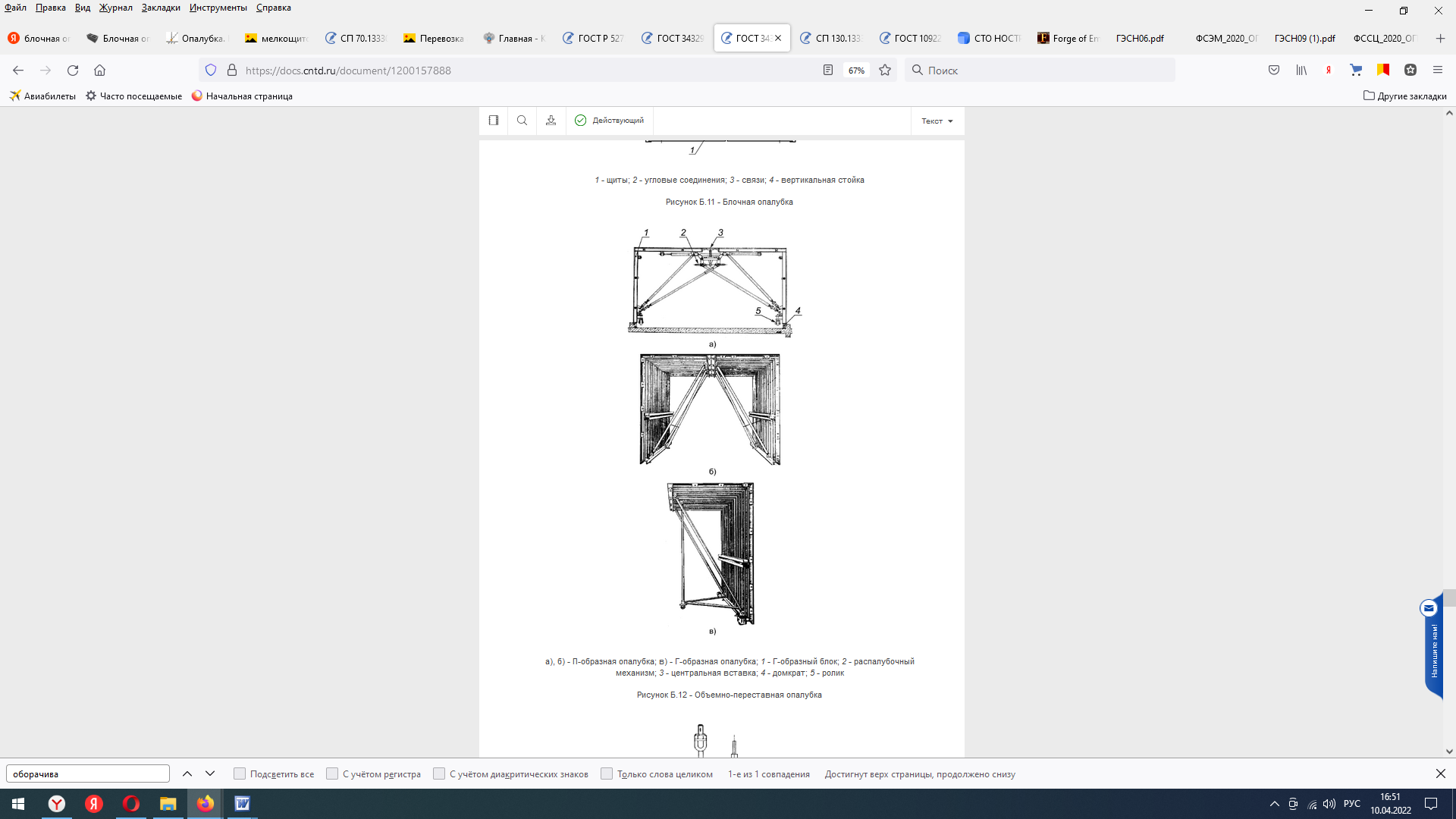Image resolution: width=1456 pixels, height=819 pixels.
Task: Expand the 'Текст' view dropdown
Action: pos(937,121)
